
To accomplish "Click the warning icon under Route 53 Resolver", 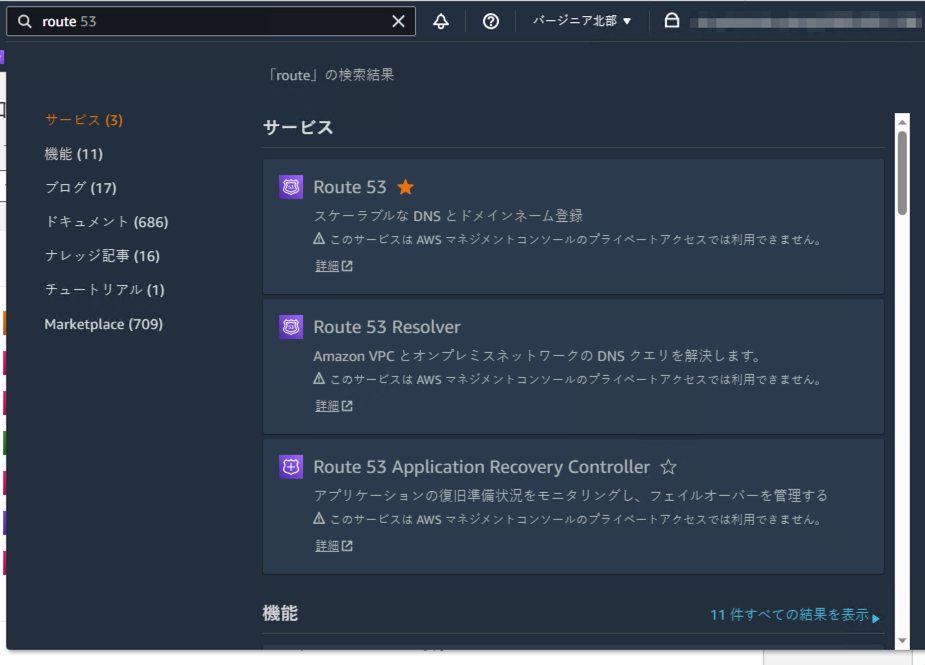I will [x=319, y=378].
